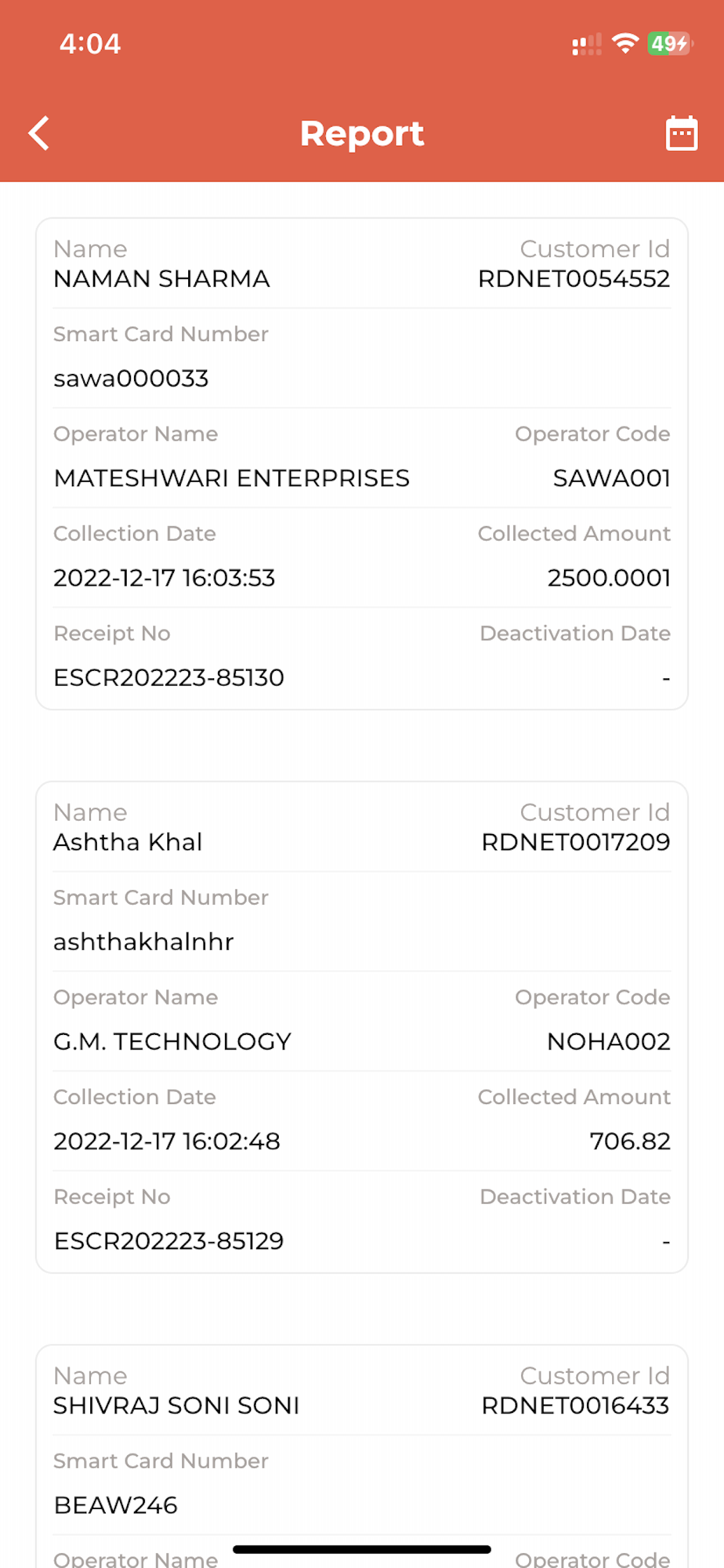Tap smart card number sawa000033
Image resolution: width=724 pixels, height=1568 pixels.
click(x=131, y=379)
